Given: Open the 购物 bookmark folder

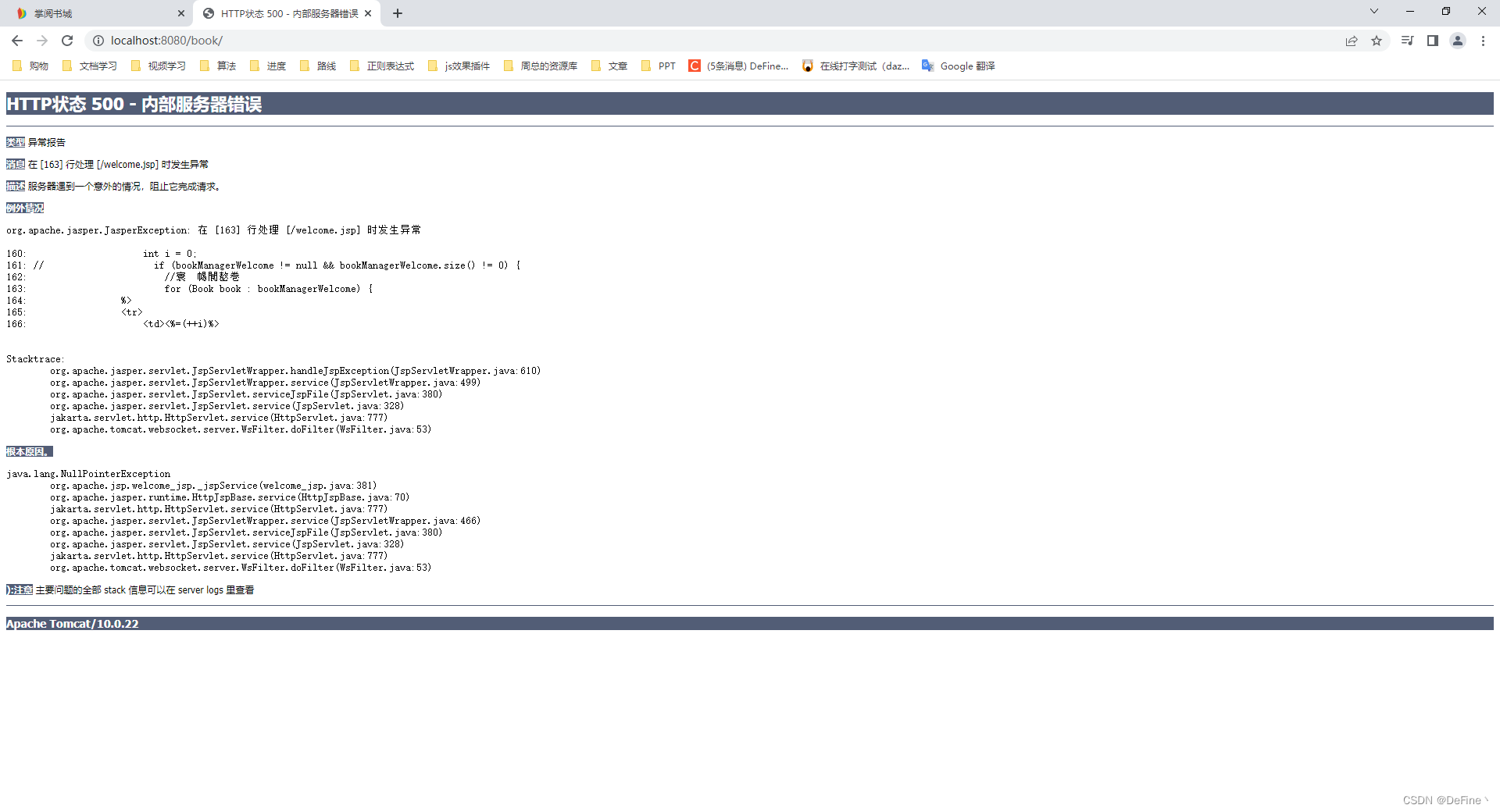Looking at the screenshot, I should [x=30, y=66].
